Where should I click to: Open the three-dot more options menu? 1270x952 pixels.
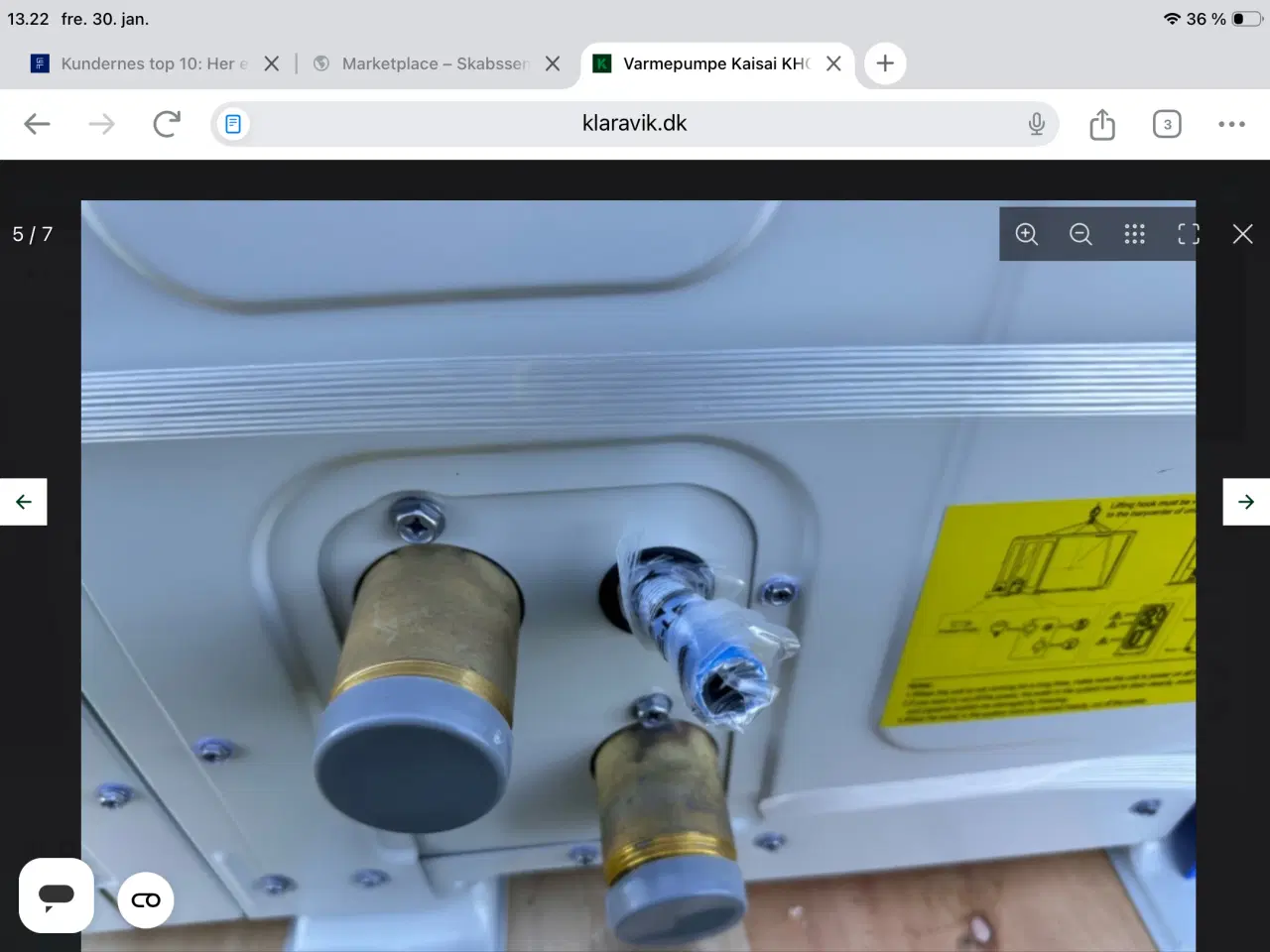(1231, 123)
